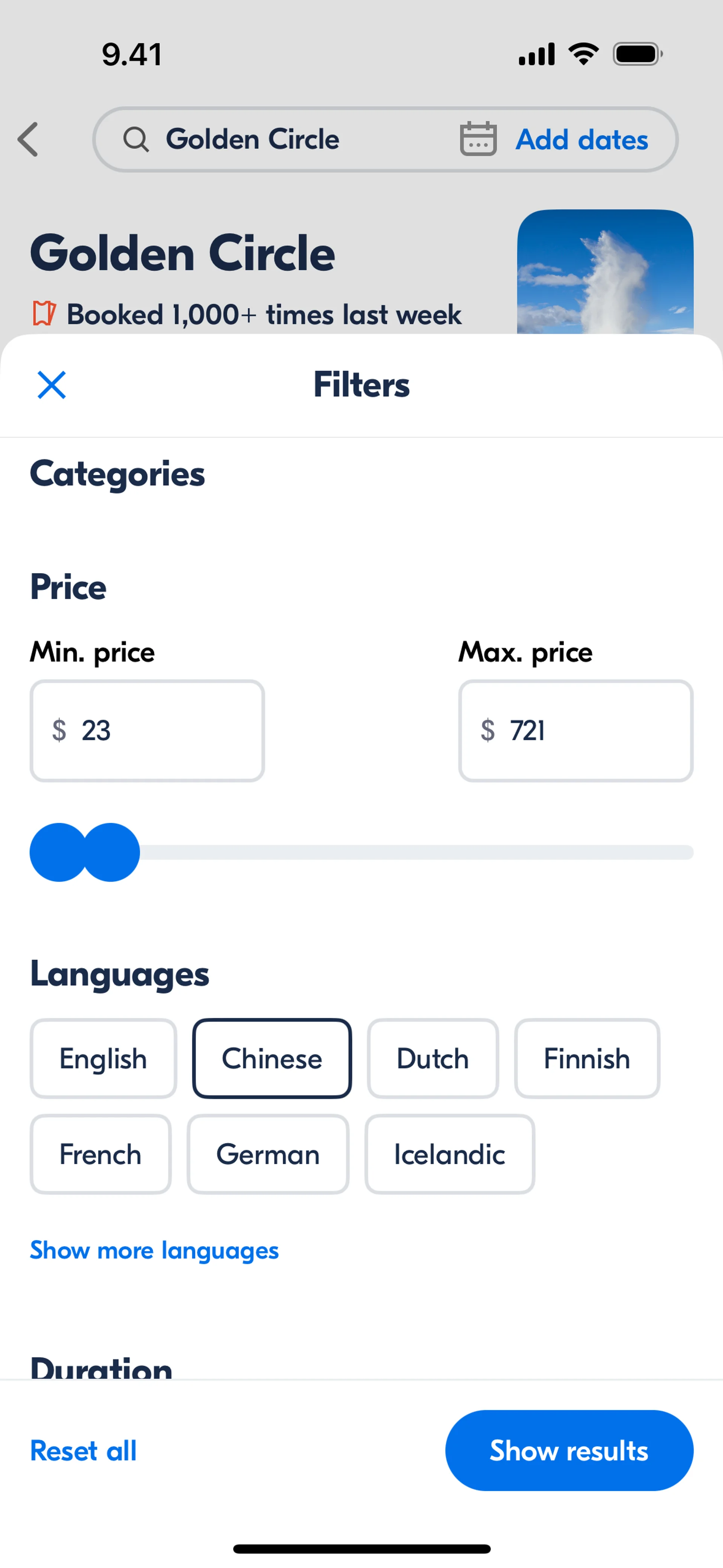Select the Finnish language chip

(587, 1059)
